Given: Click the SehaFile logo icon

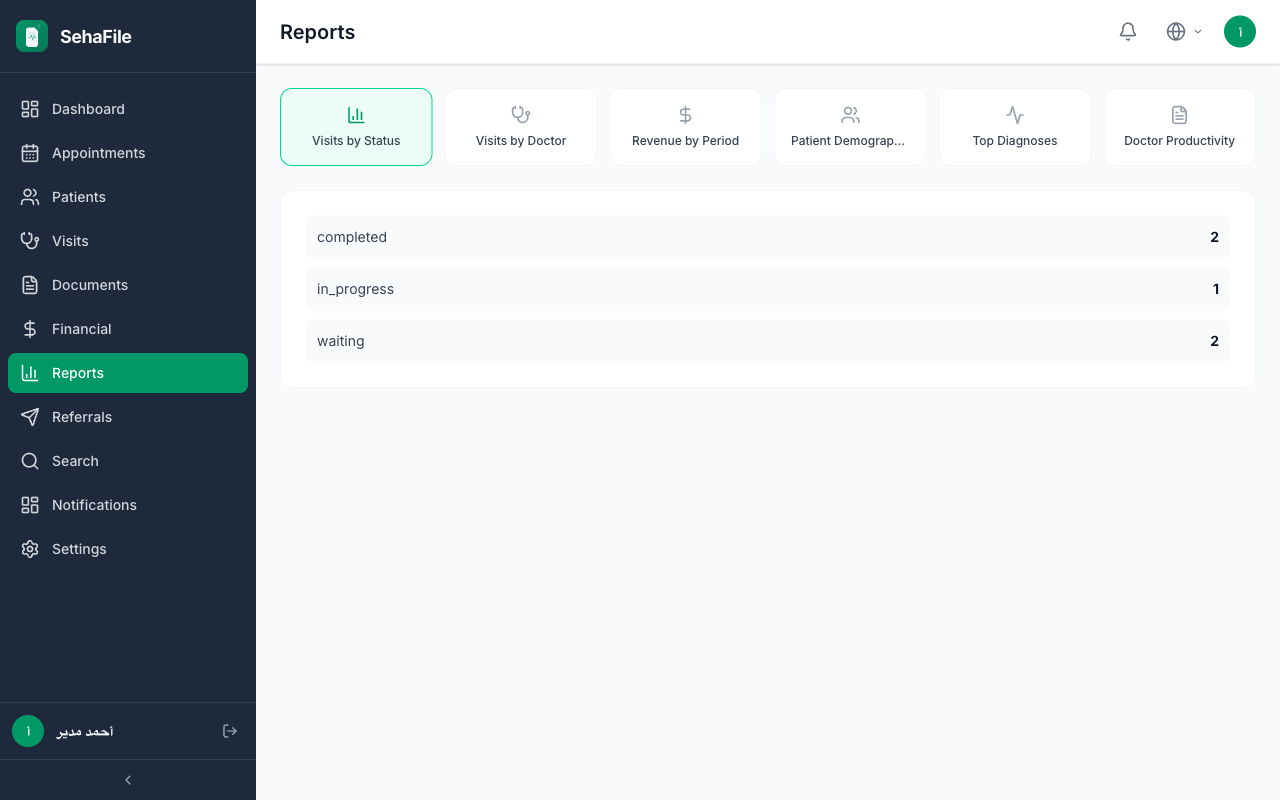Looking at the screenshot, I should click(32, 36).
